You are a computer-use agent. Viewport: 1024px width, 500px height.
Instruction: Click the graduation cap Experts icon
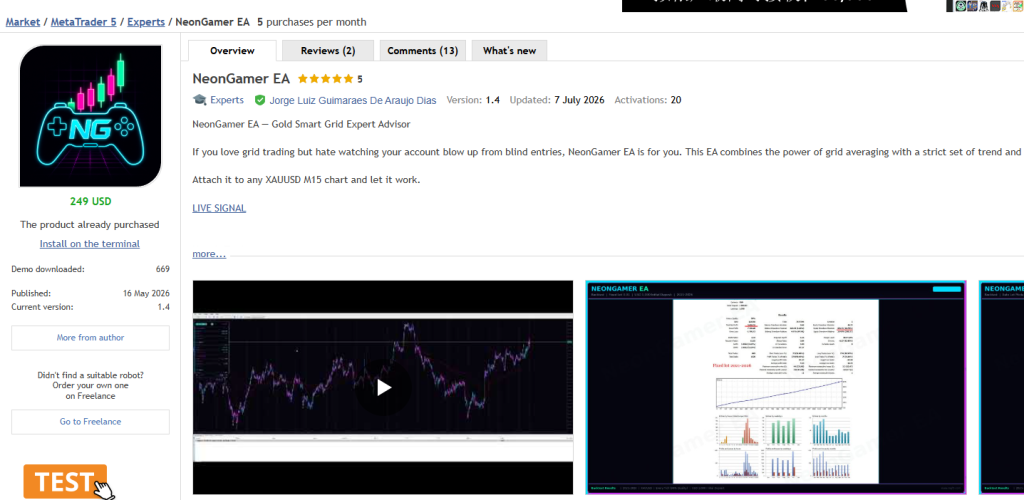click(x=199, y=100)
